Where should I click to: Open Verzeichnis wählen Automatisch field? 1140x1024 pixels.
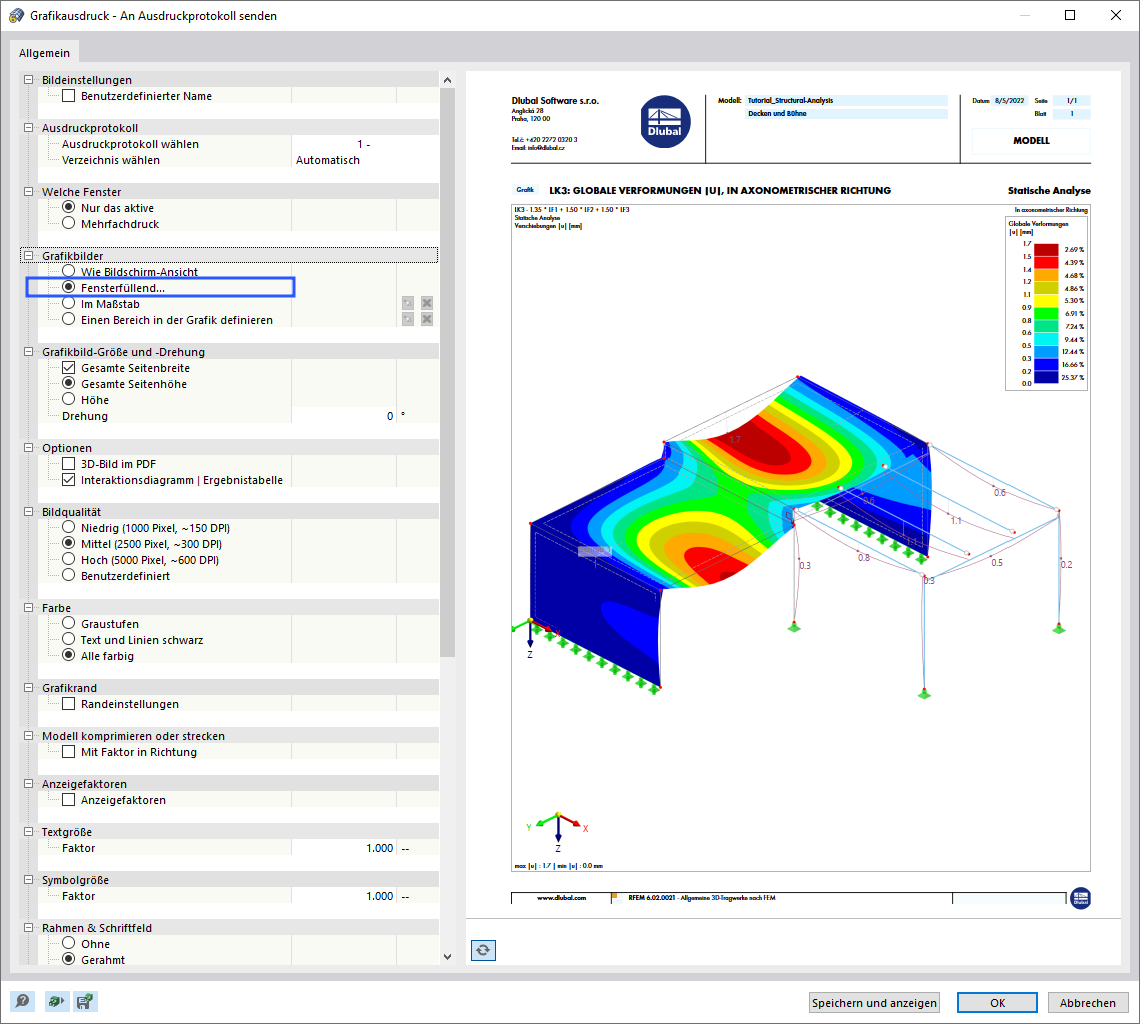pos(364,160)
